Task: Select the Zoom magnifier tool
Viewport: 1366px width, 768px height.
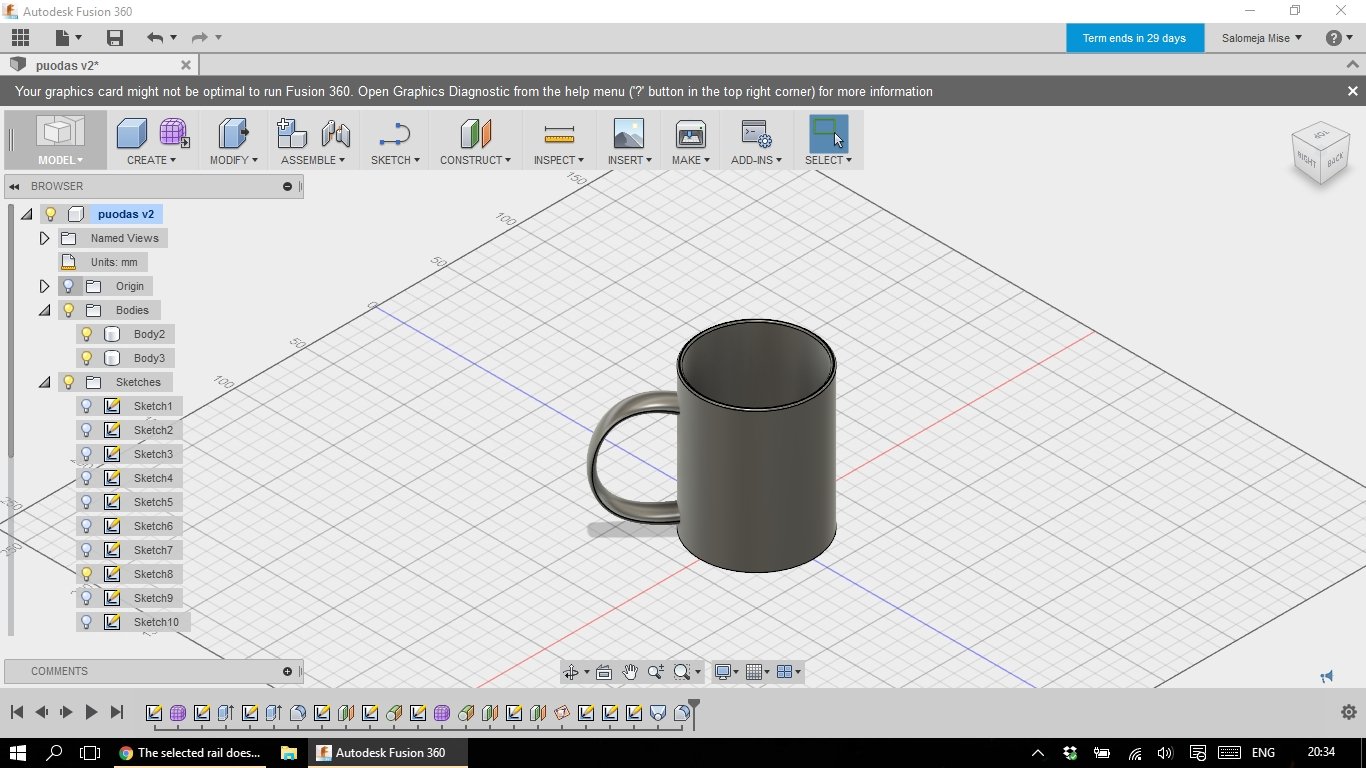Action: point(656,672)
